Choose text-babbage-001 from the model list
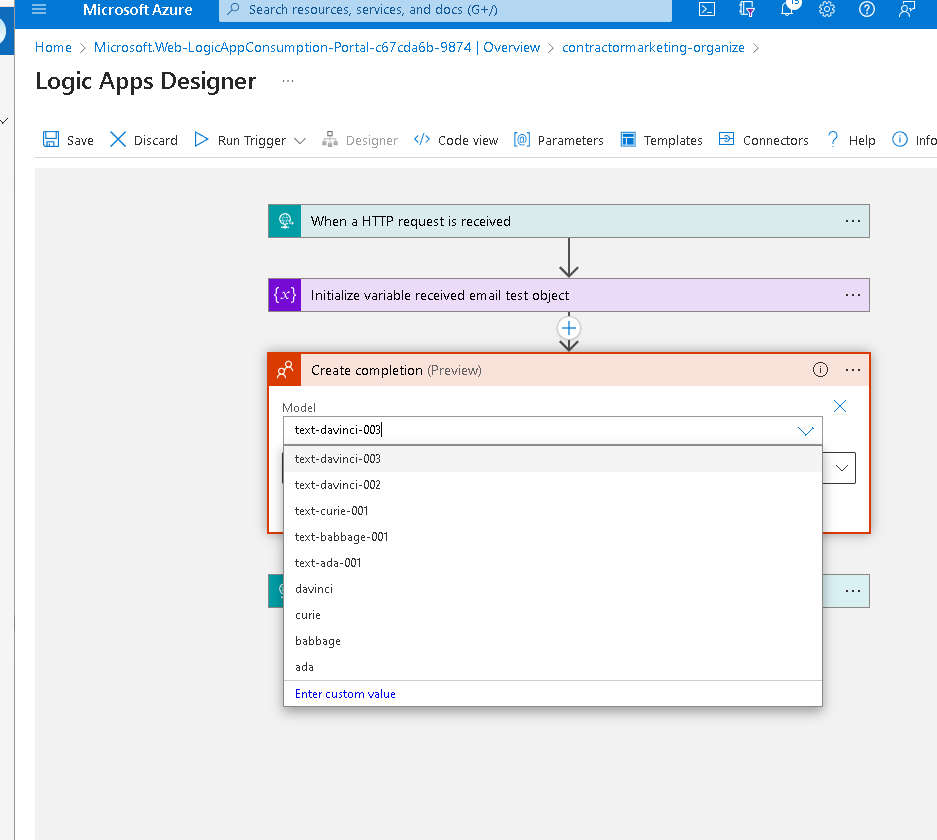This screenshot has width=937, height=840. [553, 537]
